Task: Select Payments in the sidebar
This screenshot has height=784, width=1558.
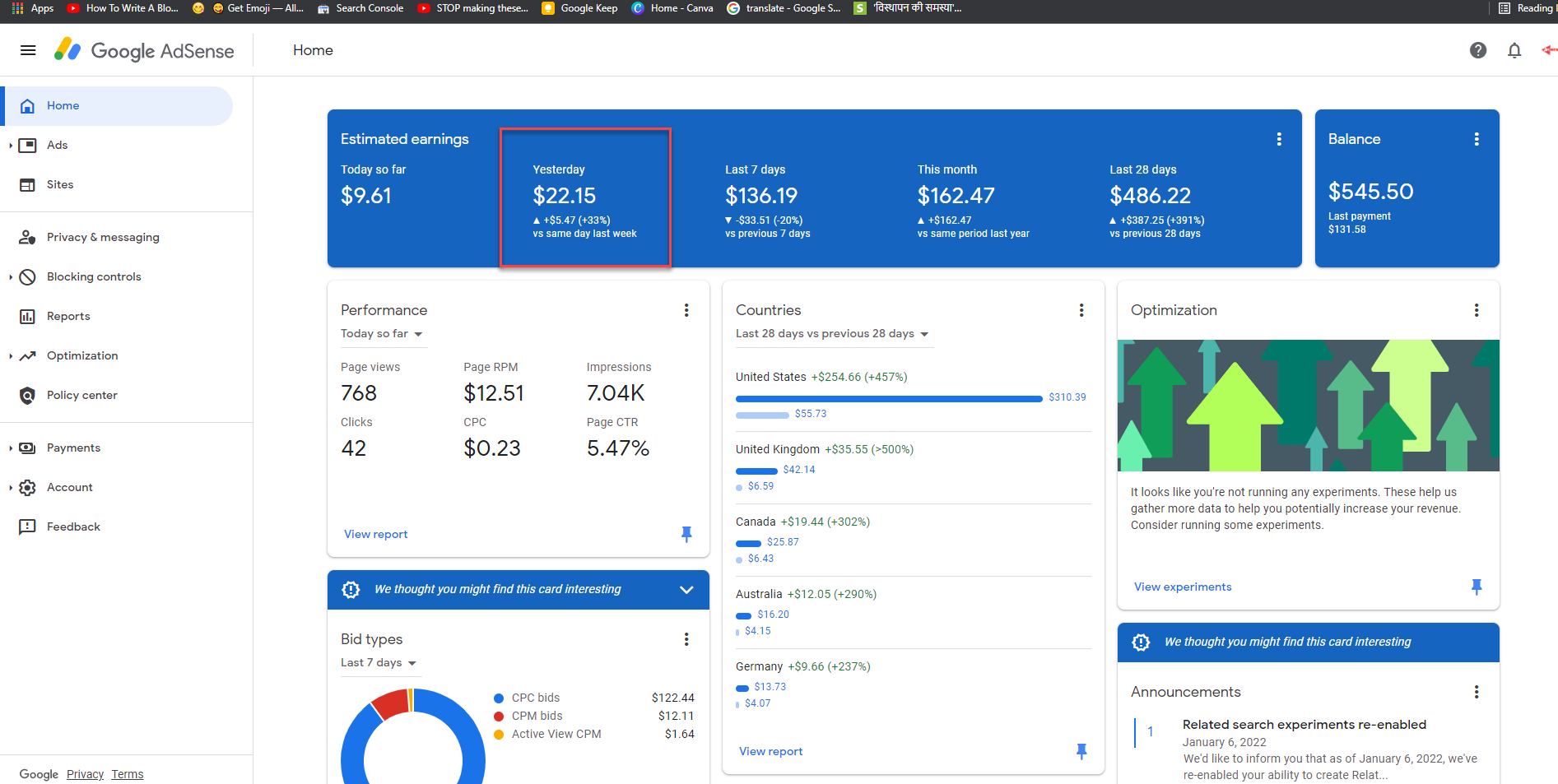Action: [x=75, y=448]
